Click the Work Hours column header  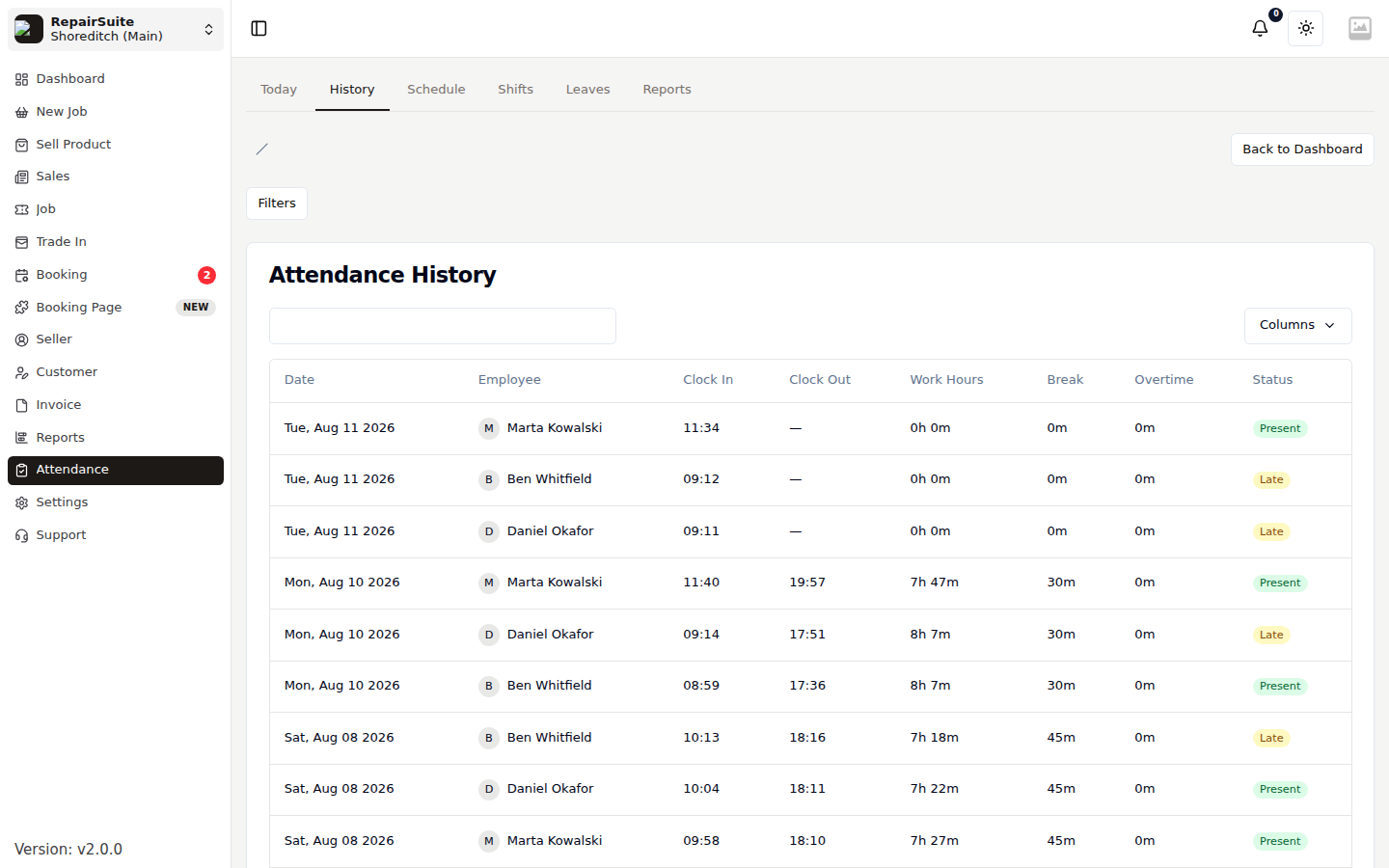(946, 380)
